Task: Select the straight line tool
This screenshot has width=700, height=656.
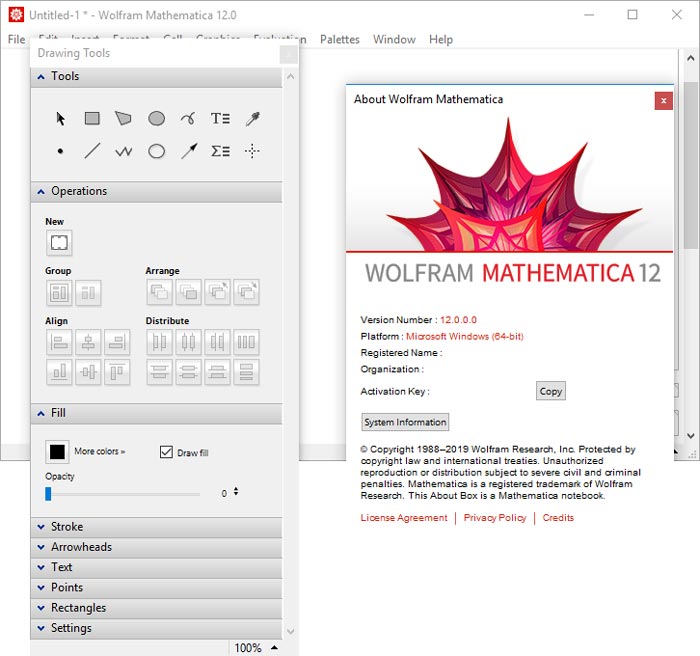Action: click(x=92, y=151)
